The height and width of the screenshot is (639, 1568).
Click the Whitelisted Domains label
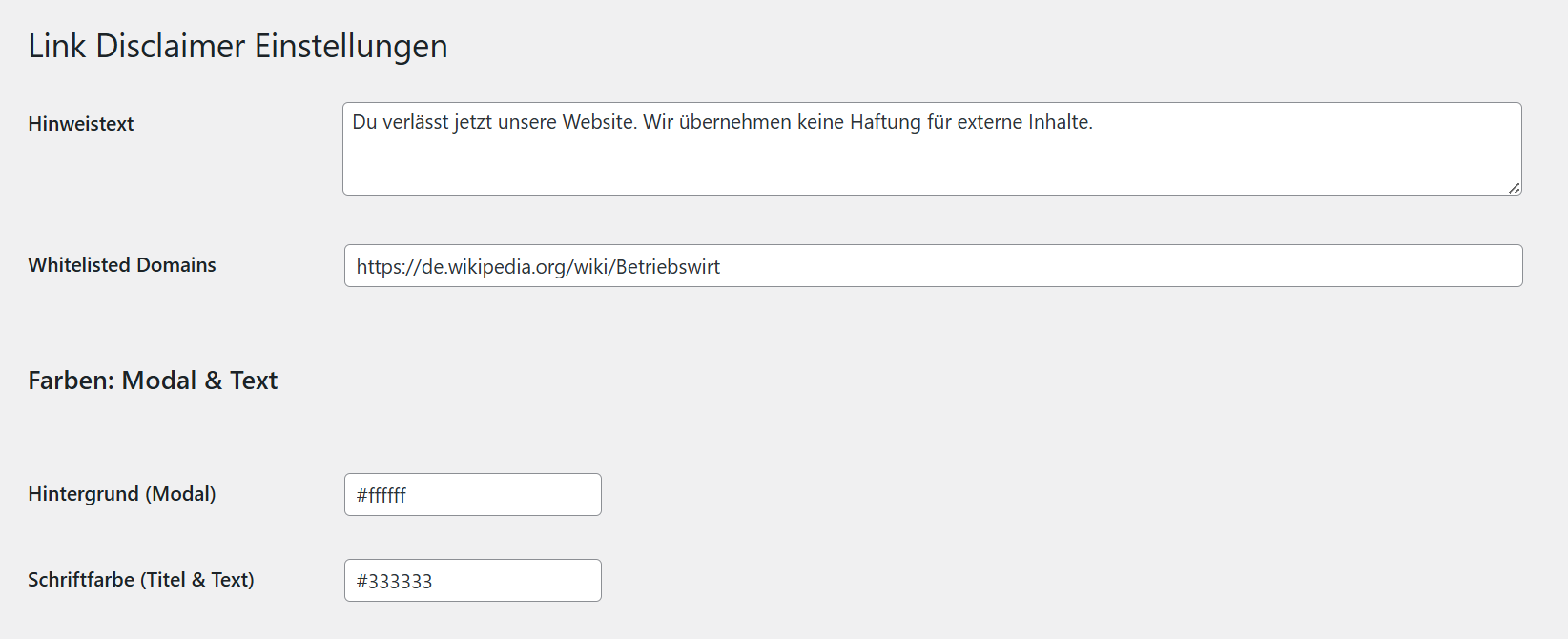(122, 265)
